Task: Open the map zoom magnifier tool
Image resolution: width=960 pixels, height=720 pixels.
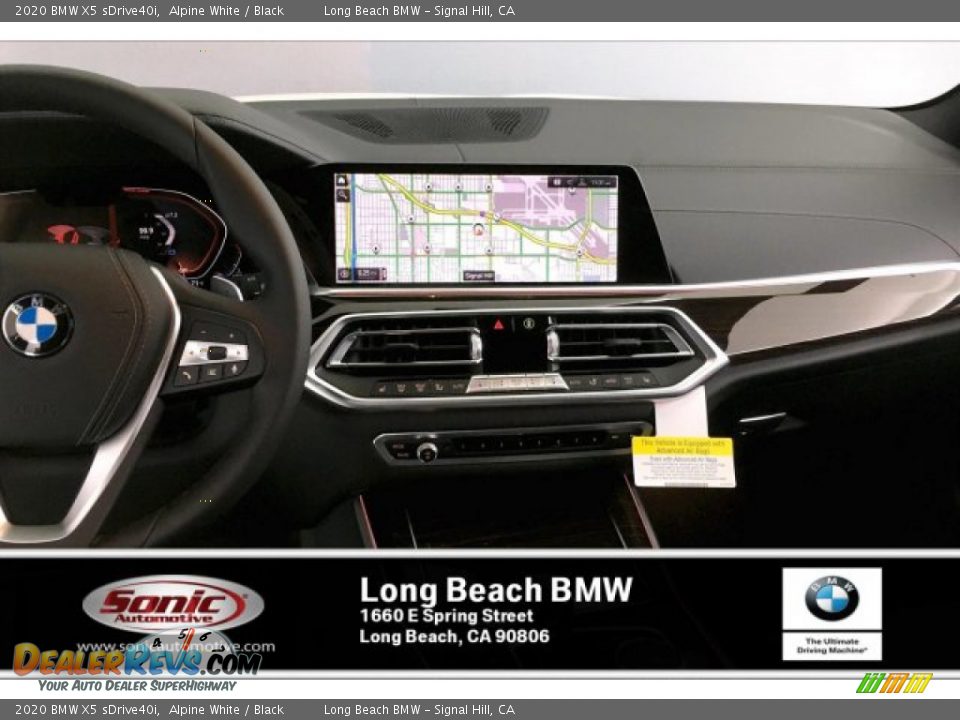Action: pos(342,192)
